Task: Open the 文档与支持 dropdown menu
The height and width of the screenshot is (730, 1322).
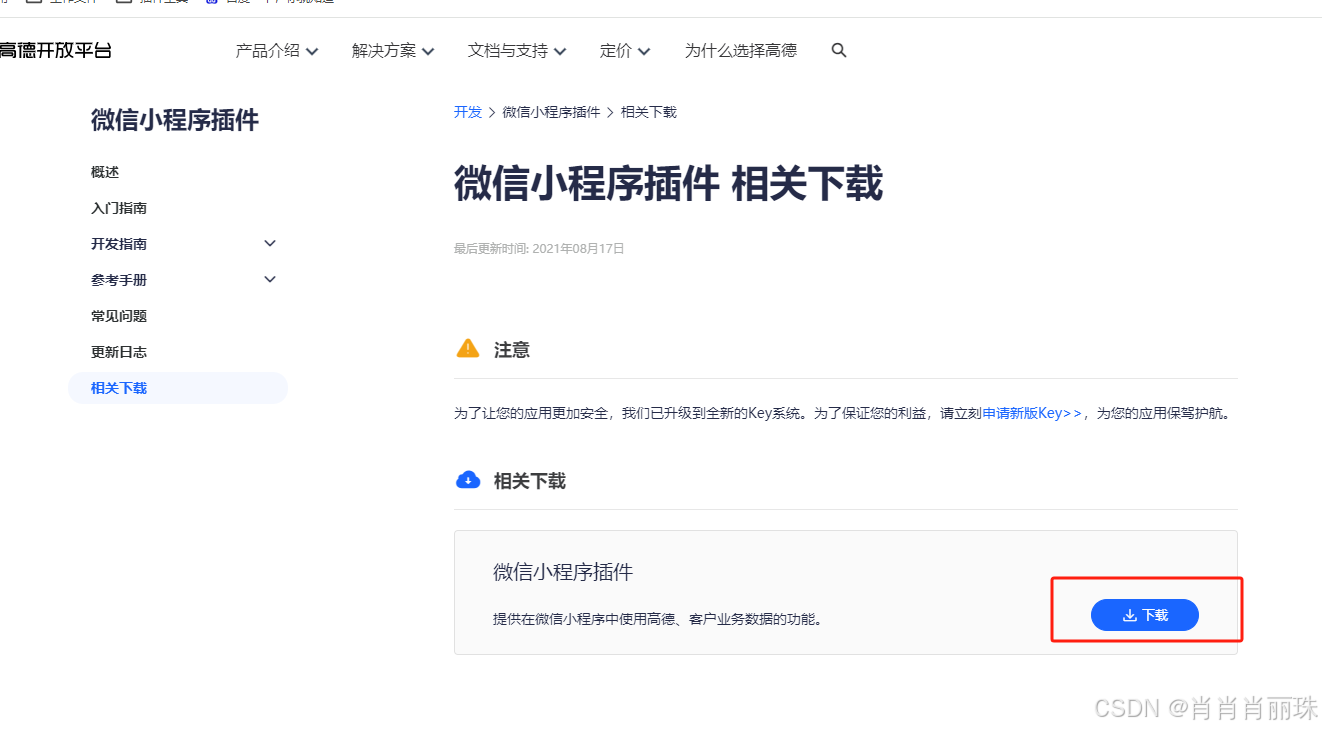Action: tap(517, 50)
